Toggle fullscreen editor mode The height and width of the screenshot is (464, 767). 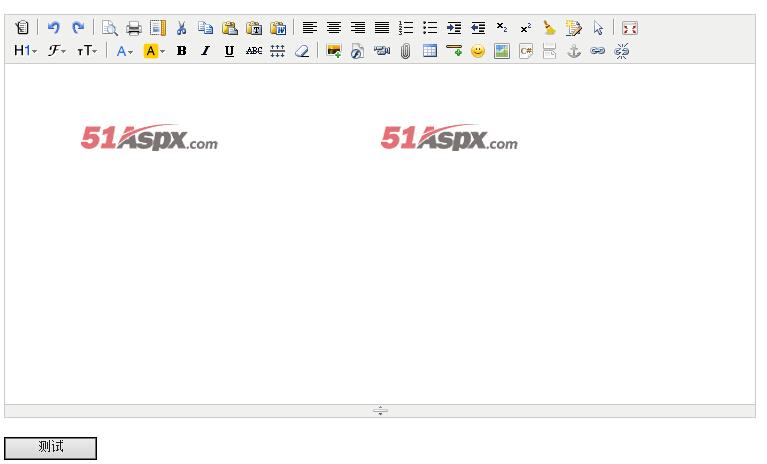(630, 28)
